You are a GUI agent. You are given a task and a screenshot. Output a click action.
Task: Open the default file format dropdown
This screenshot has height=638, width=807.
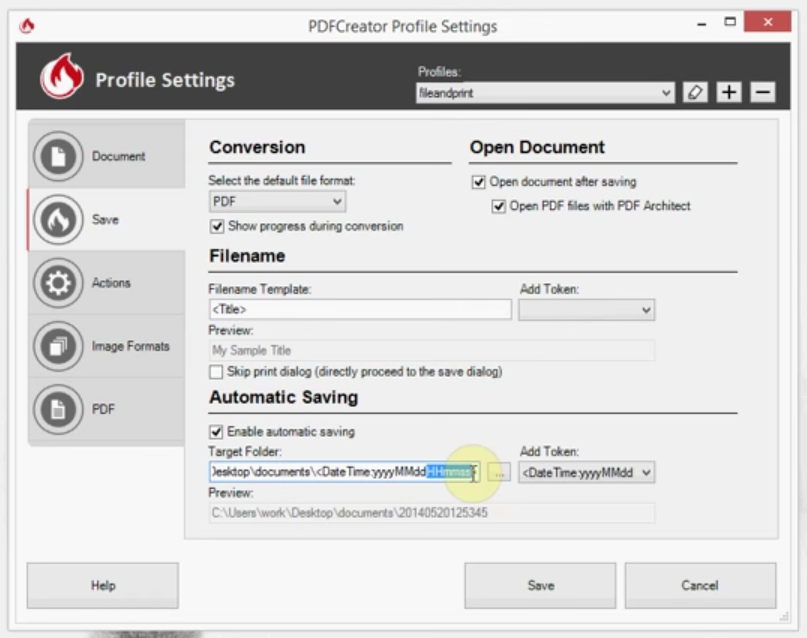click(x=275, y=203)
